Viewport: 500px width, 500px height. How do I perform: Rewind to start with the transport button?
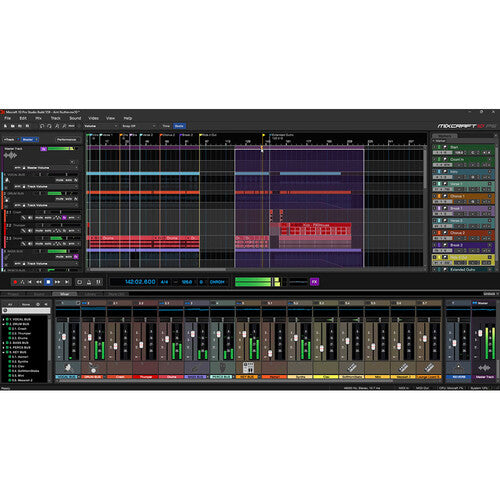(30, 282)
